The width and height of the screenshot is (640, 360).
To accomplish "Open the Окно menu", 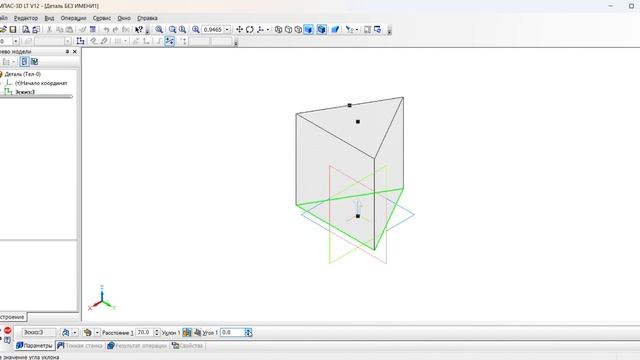I will click(124, 18).
